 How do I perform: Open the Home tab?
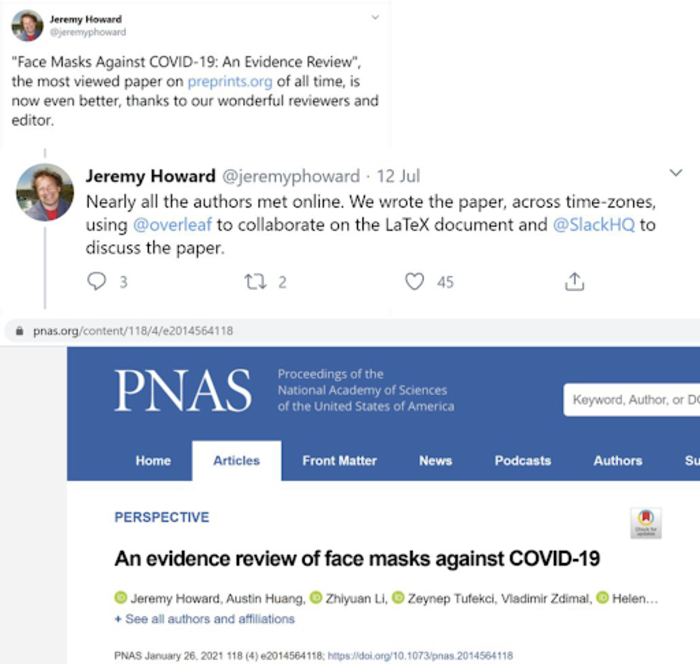(153, 461)
